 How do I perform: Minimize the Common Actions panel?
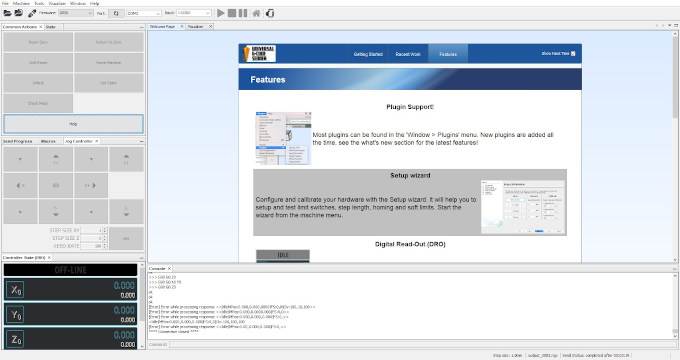pos(141,27)
